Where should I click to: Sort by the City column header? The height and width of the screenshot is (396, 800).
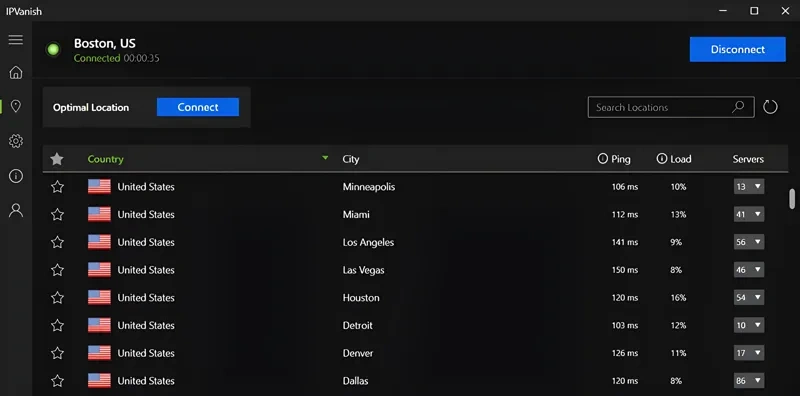click(x=351, y=159)
